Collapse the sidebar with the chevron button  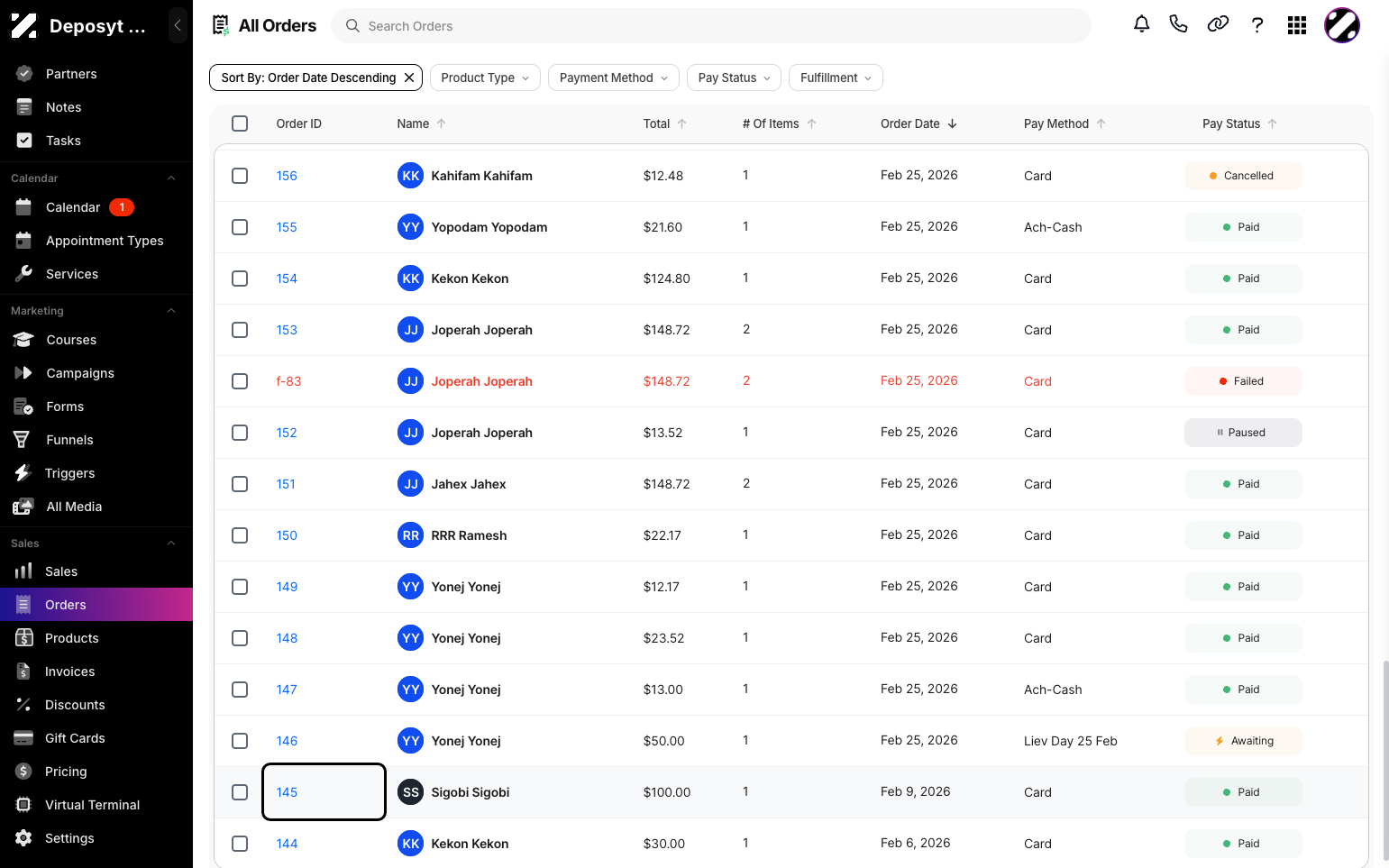178,25
